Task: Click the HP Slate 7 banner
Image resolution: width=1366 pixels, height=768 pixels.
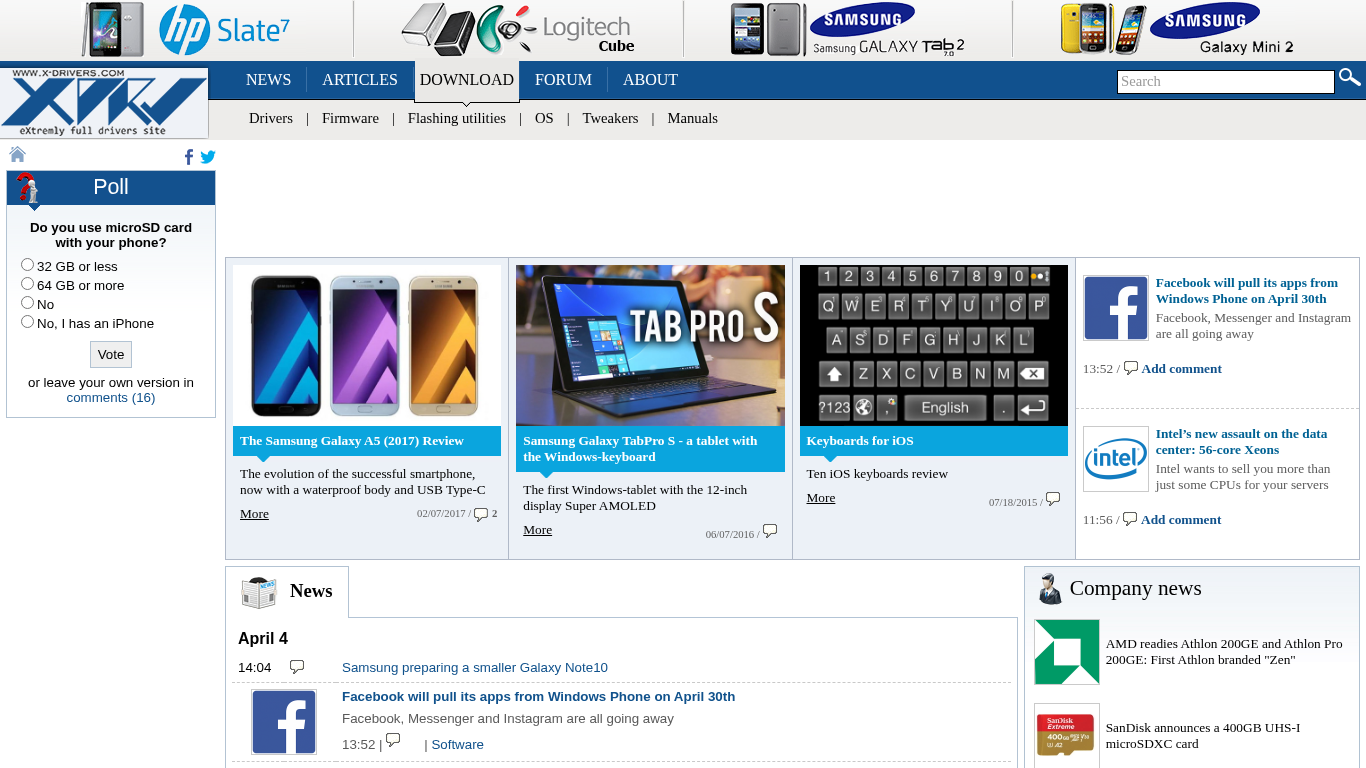Action: pyautogui.click(x=186, y=29)
